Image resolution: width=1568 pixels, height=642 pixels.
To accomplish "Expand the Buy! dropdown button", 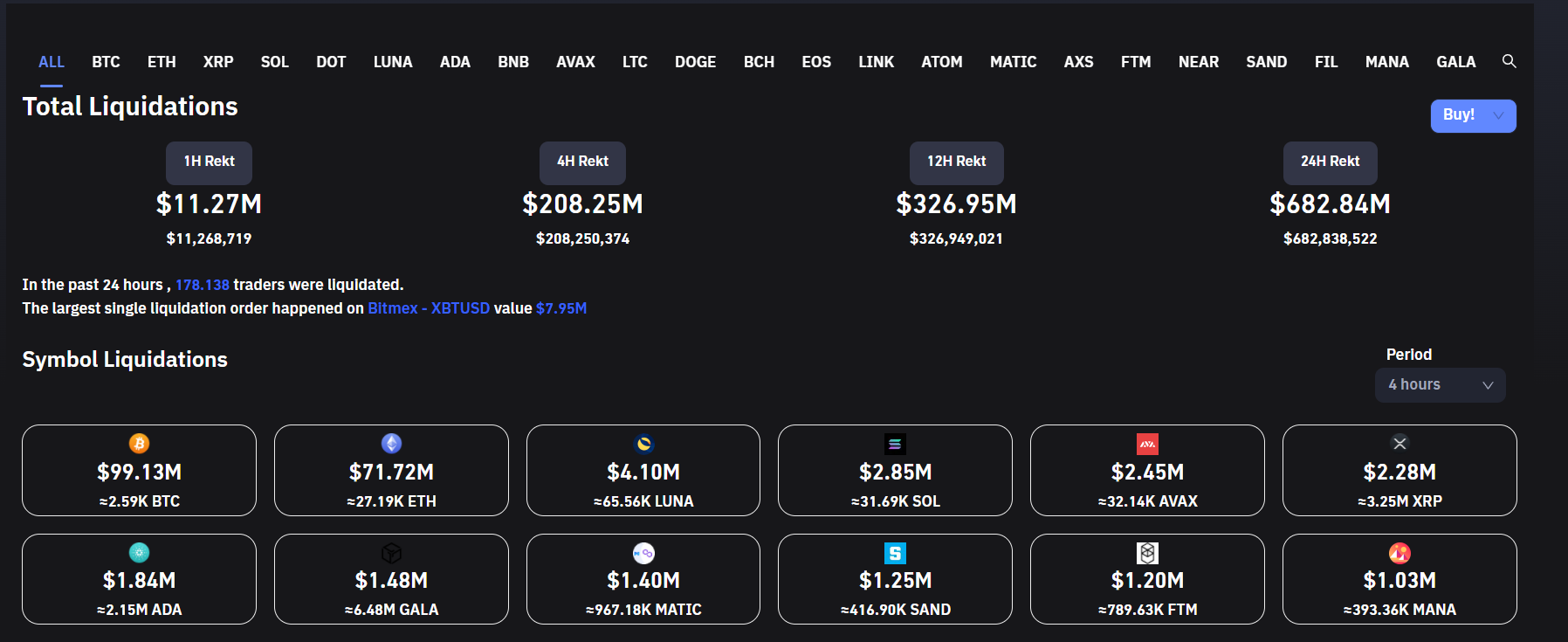I will click(x=1473, y=115).
